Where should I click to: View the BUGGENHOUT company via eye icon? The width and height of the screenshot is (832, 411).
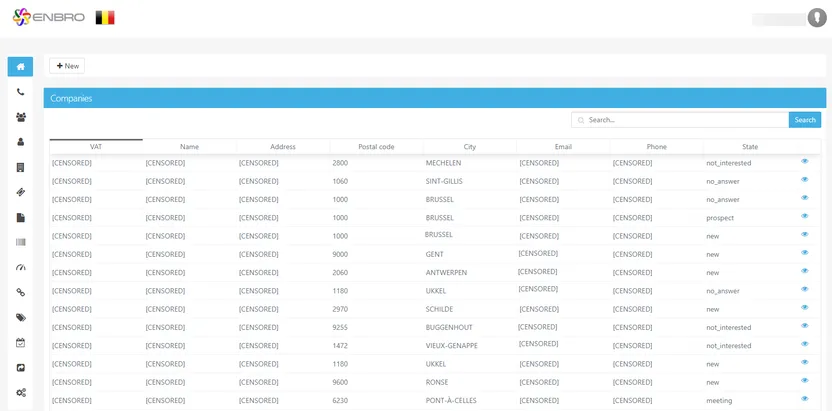tap(804, 326)
